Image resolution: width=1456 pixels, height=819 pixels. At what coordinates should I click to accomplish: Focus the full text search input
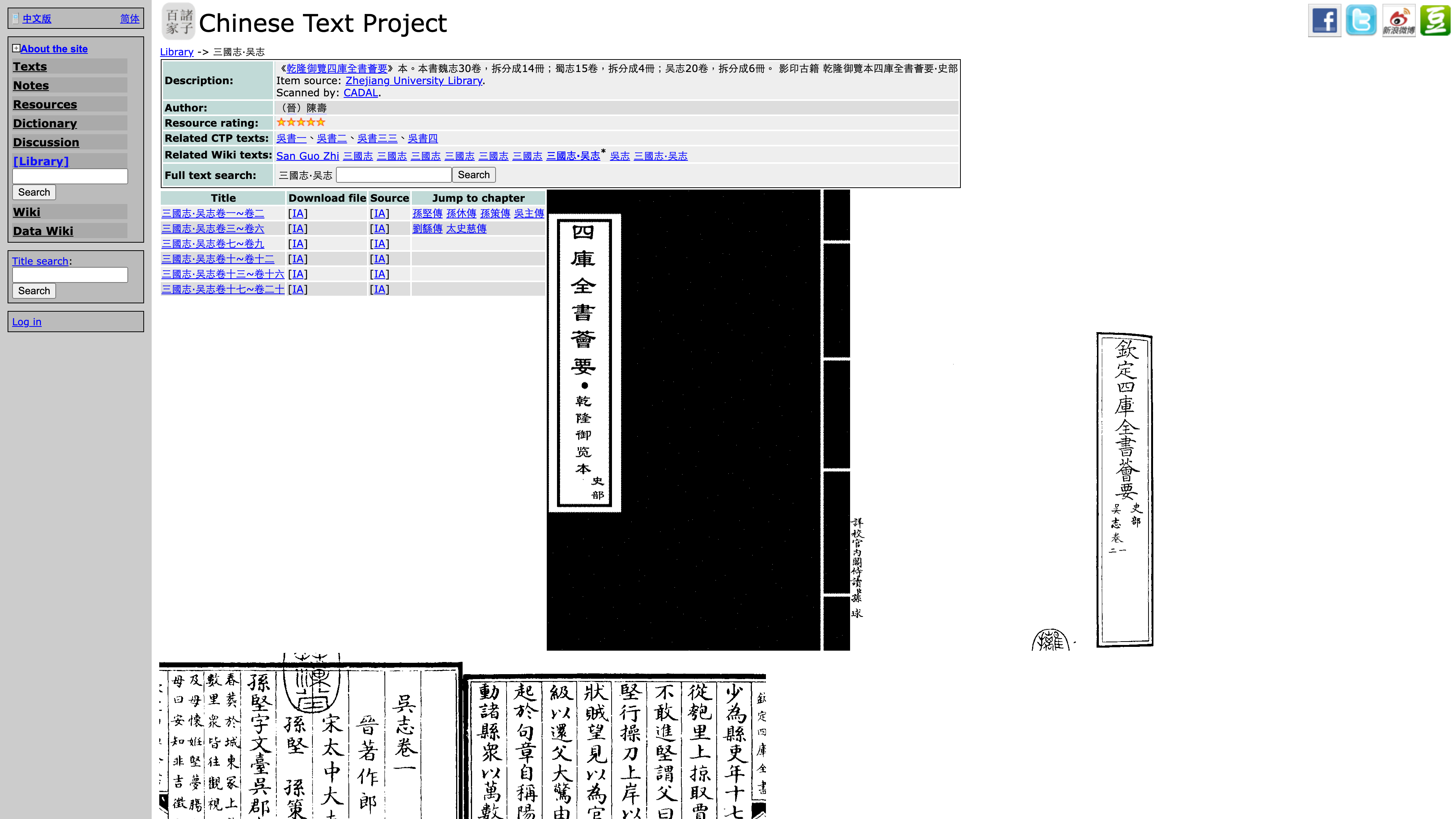click(x=394, y=175)
